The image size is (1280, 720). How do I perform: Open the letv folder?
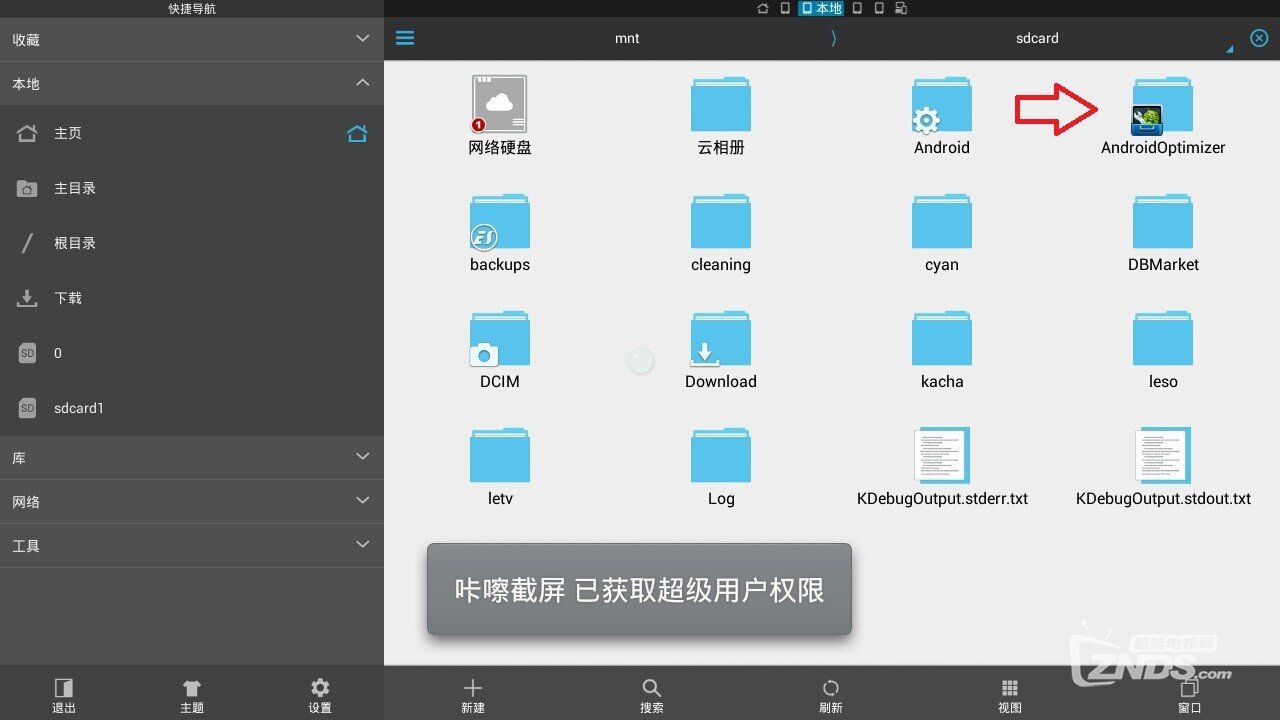500,455
